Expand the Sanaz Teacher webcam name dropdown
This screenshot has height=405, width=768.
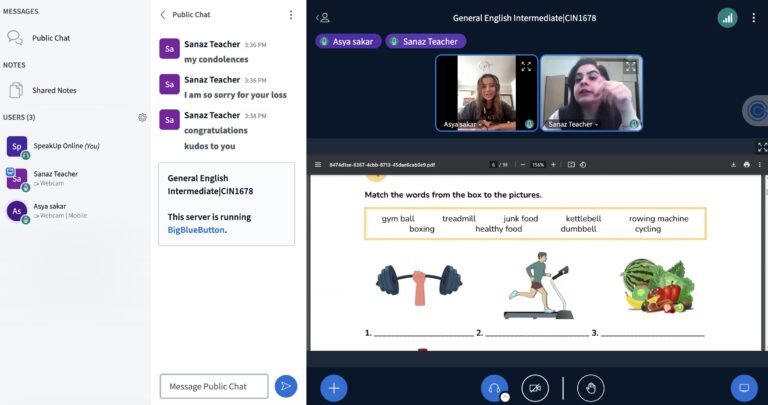click(x=572, y=124)
